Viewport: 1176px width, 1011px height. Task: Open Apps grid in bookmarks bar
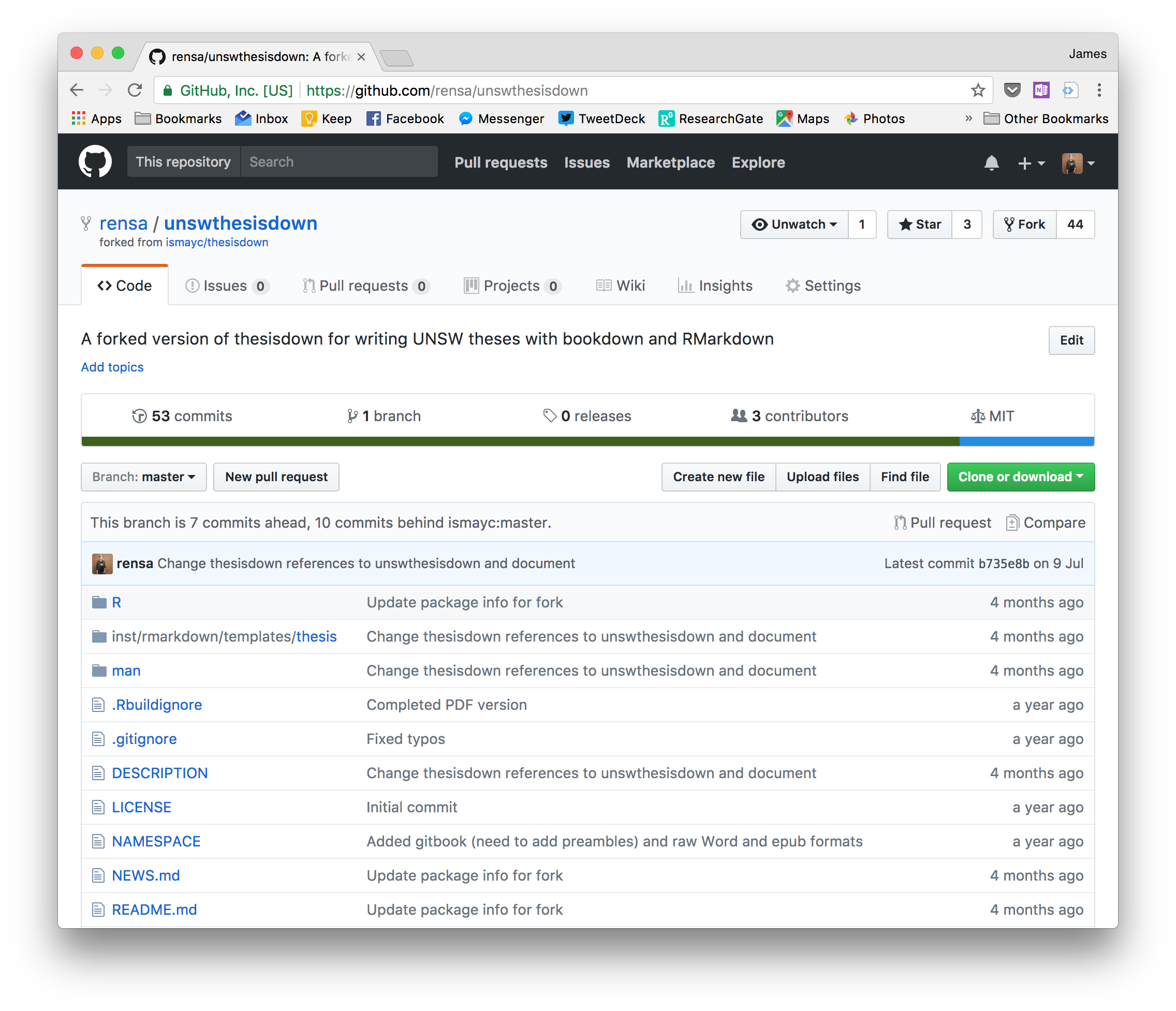pyautogui.click(x=96, y=118)
